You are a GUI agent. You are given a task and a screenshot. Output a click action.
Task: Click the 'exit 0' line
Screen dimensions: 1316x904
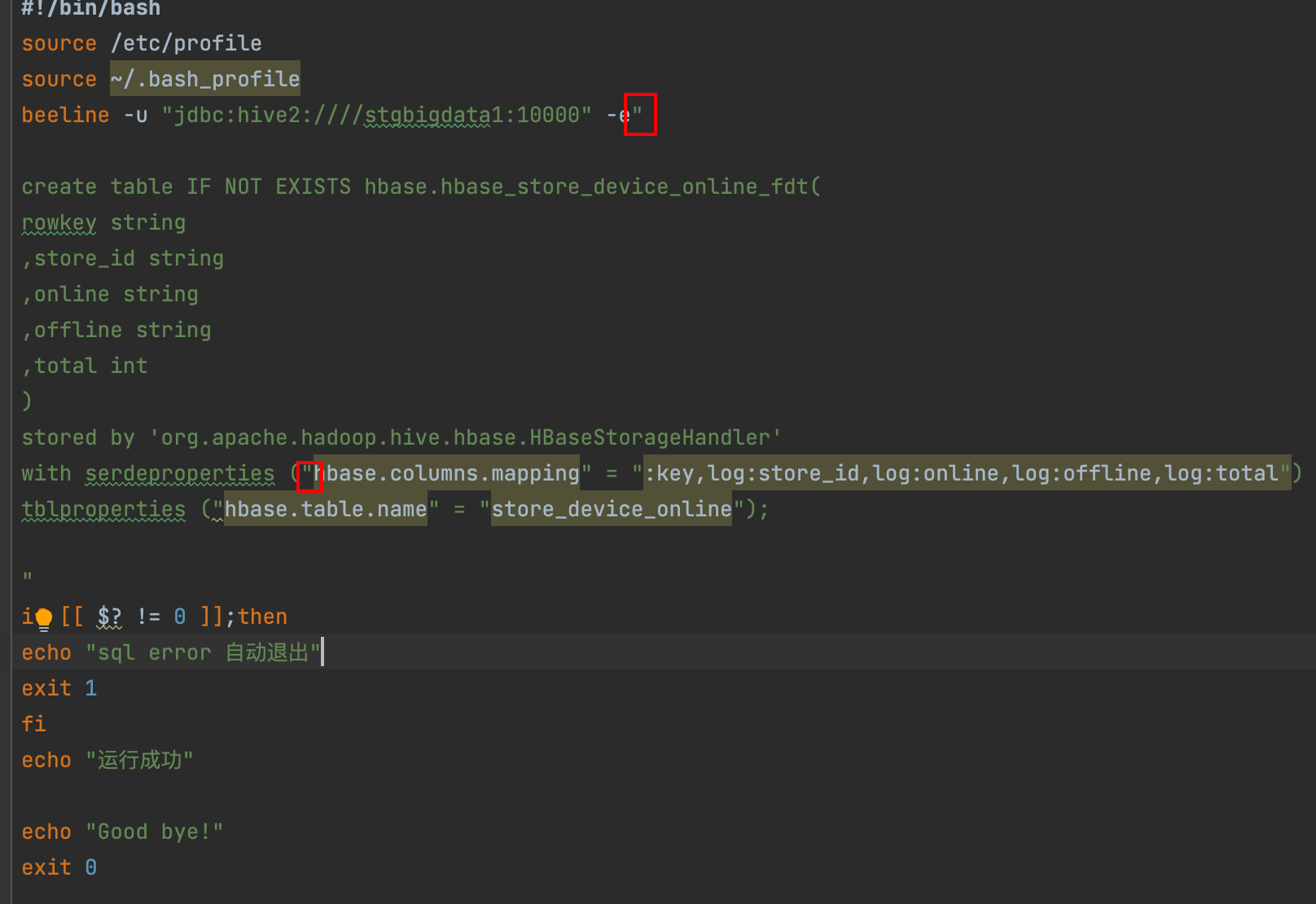tap(59, 867)
